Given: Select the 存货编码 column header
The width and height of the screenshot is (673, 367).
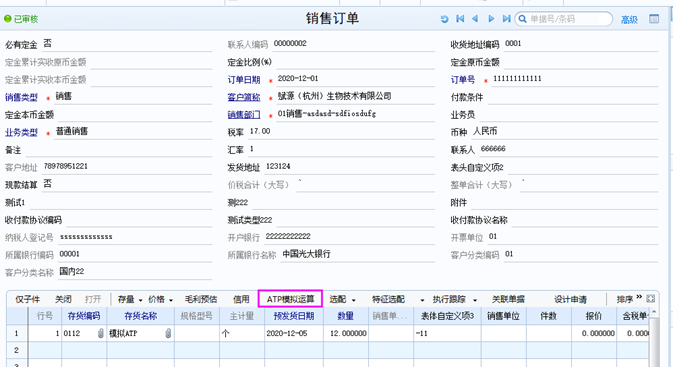Looking at the screenshot, I should tap(84, 316).
